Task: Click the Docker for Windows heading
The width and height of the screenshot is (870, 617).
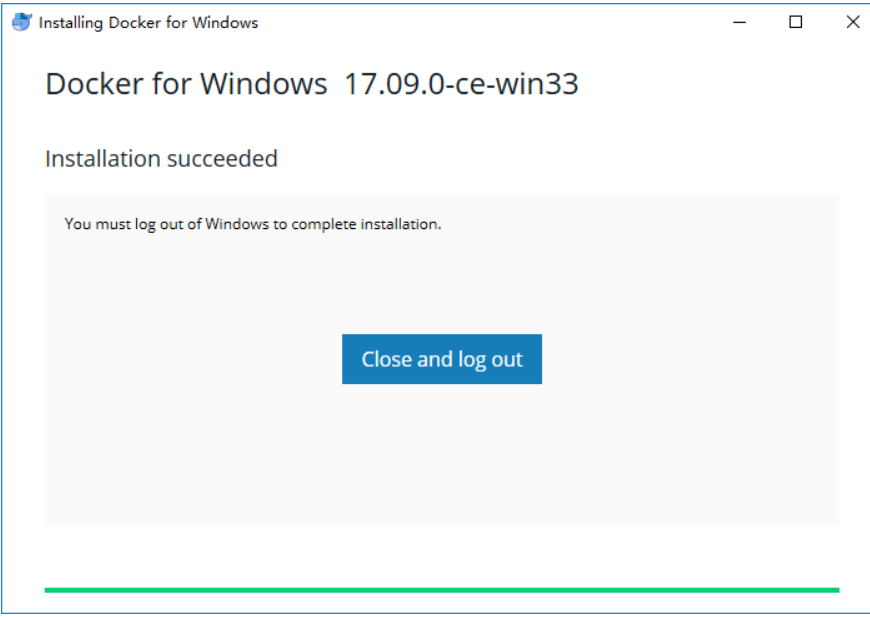Action: point(186,84)
